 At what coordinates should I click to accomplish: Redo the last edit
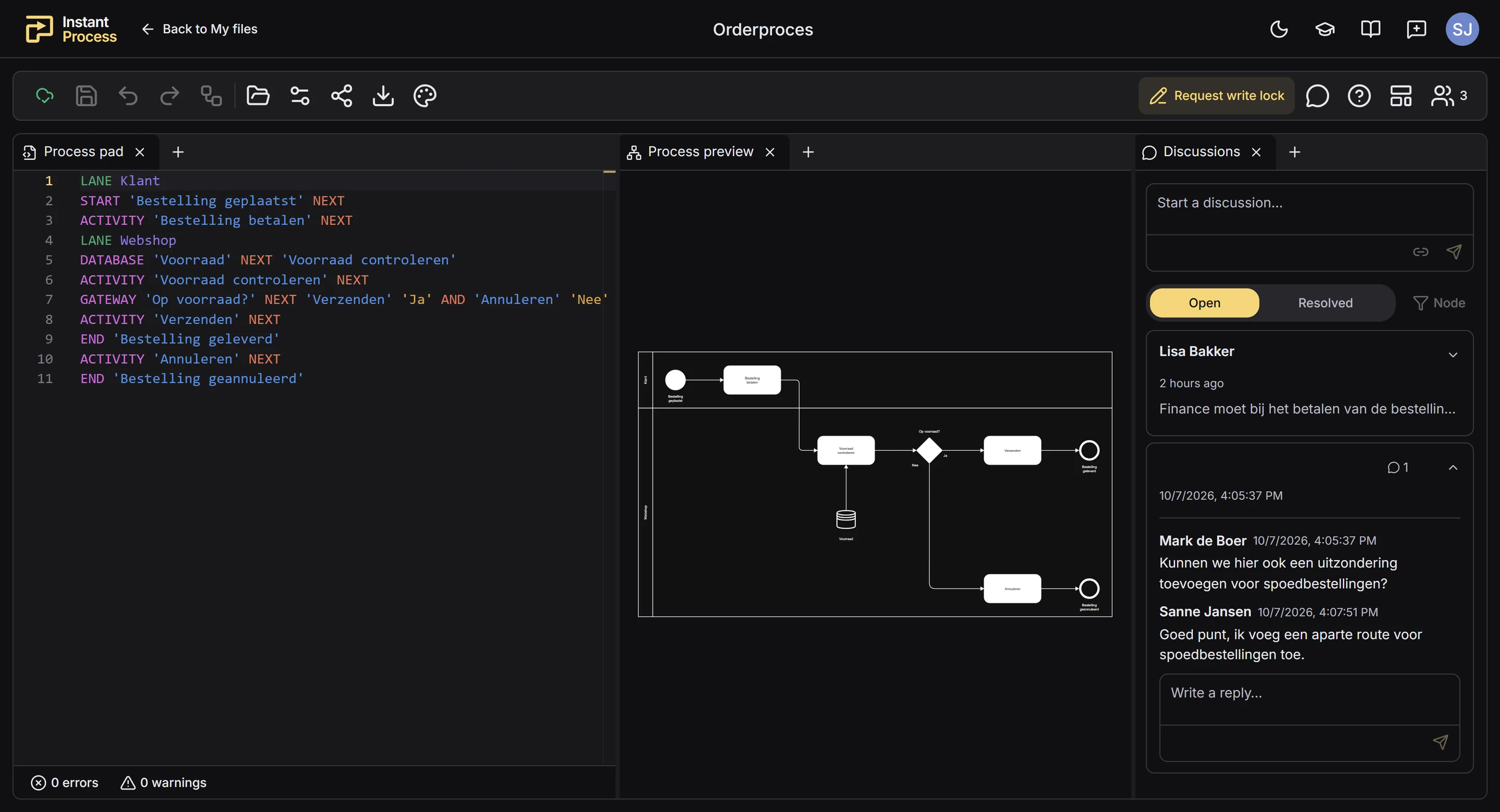[169, 95]
